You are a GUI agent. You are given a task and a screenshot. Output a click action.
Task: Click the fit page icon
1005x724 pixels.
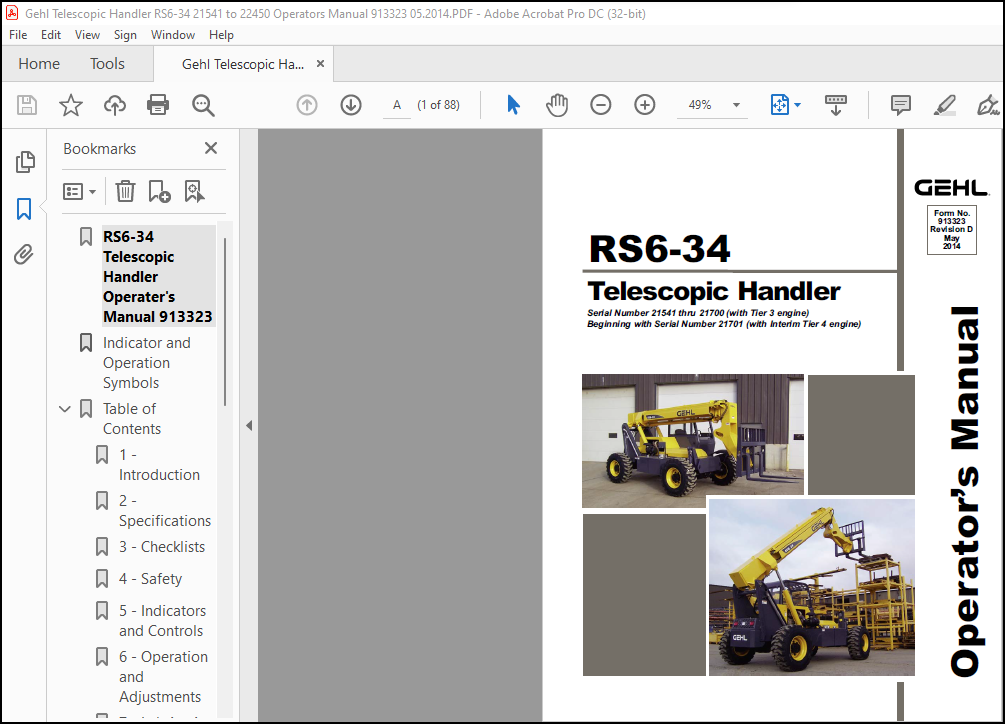click(x=779, y=105)
